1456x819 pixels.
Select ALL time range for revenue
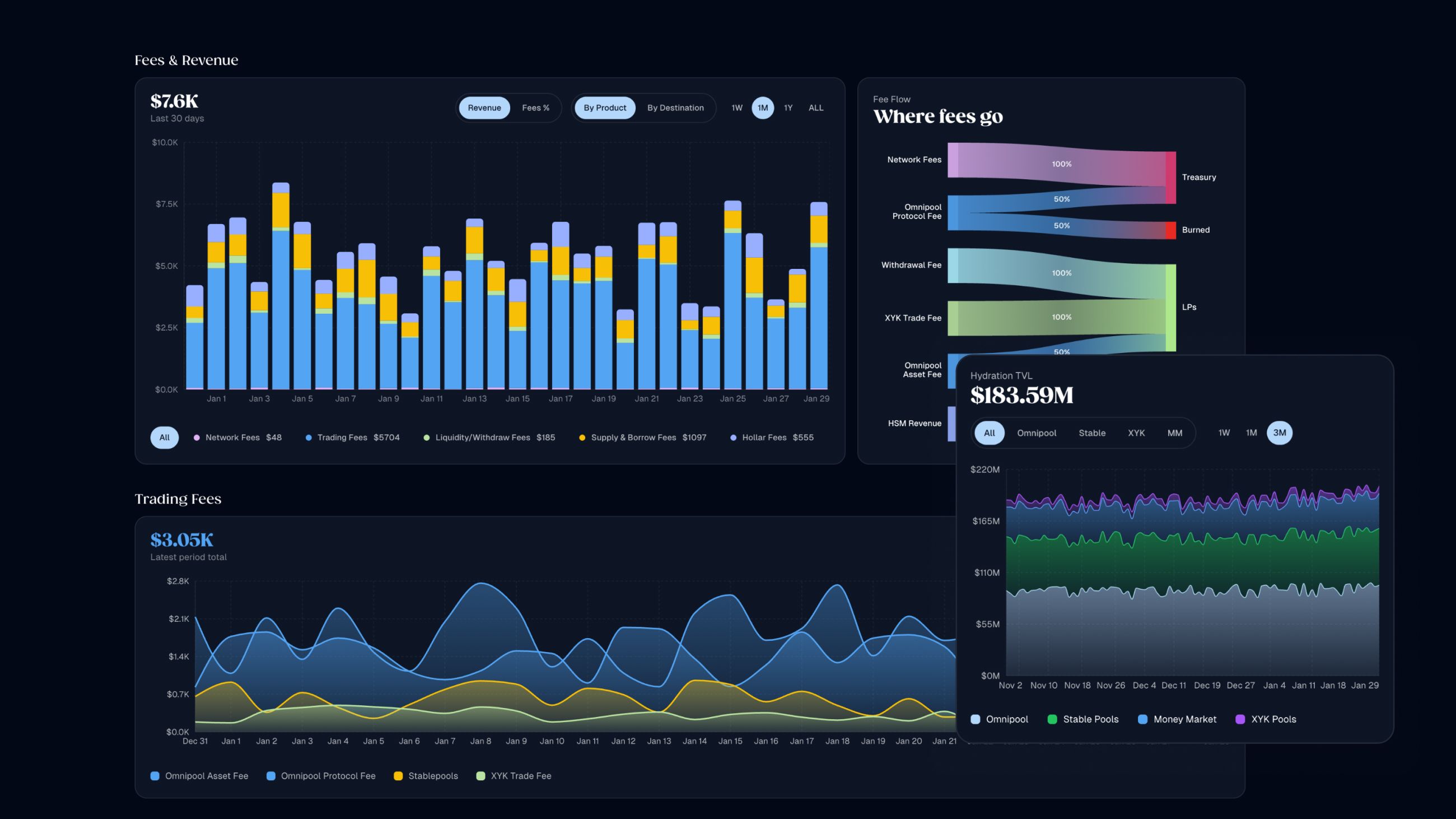pos(815,108)
